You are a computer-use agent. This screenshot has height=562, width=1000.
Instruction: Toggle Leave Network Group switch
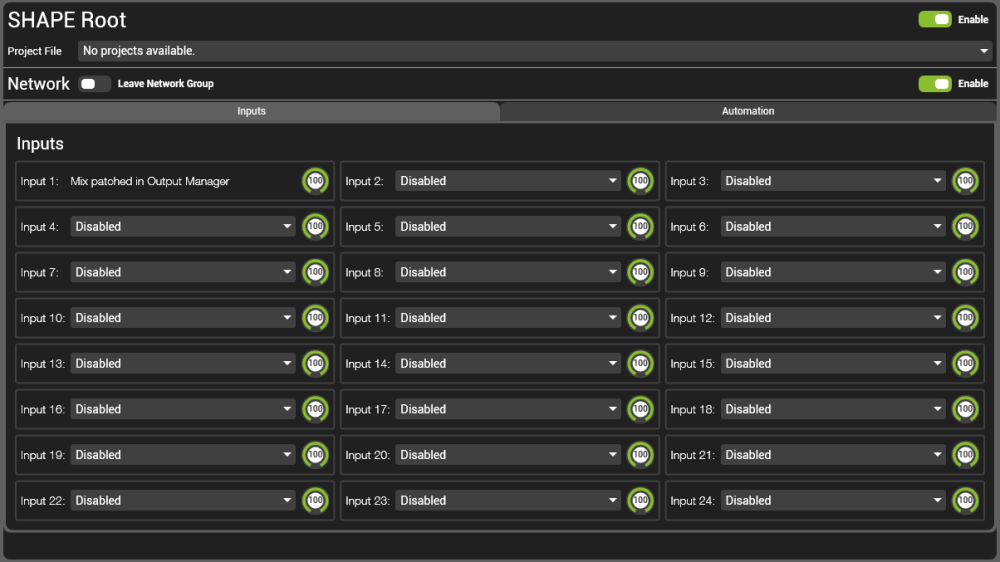coord(95,84)
